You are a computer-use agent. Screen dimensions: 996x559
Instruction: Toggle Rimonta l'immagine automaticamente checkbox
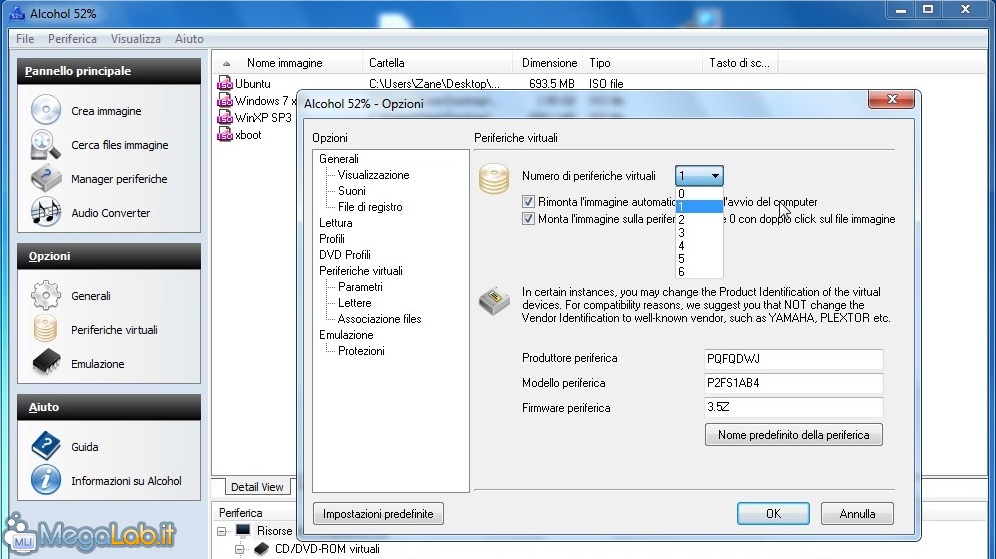528,201
